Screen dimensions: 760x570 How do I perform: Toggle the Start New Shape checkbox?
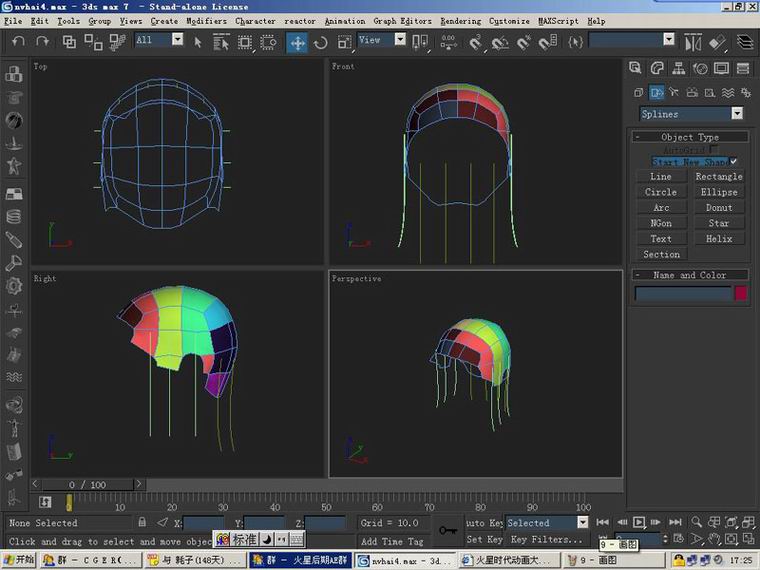pos(733,161)
